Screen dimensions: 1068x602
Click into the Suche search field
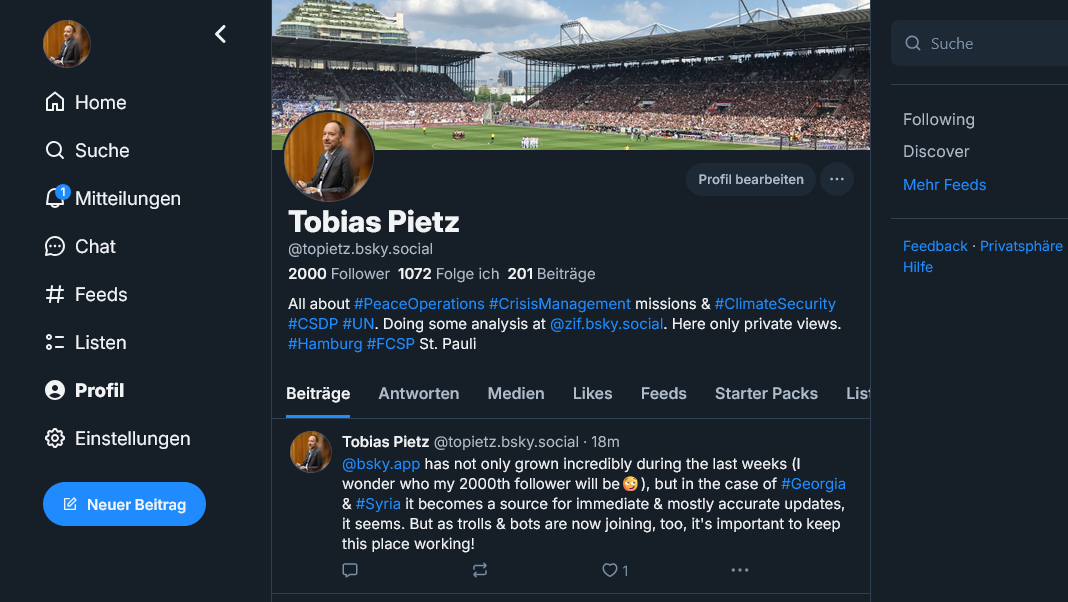(x=990, y=43)
